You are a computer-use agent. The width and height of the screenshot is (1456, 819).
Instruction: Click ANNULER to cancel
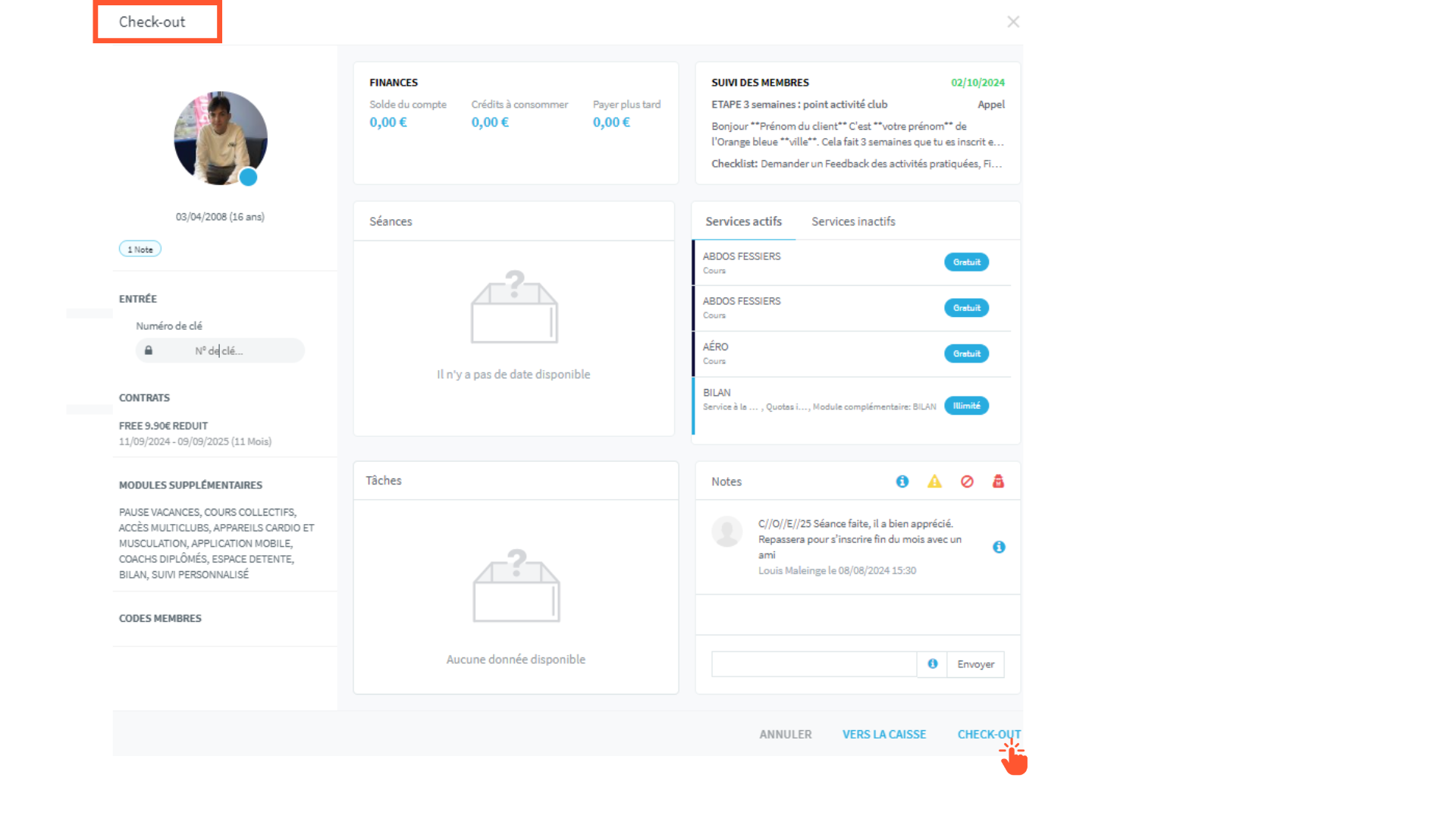click(786, 735)
